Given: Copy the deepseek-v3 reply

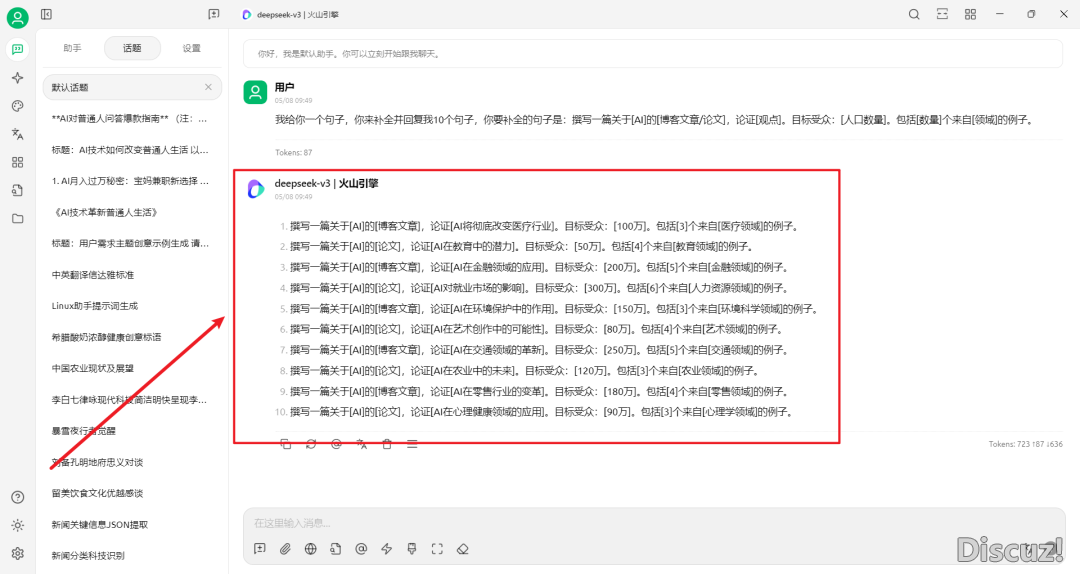Looking at the screenshot, I should (x=286, y=443).
